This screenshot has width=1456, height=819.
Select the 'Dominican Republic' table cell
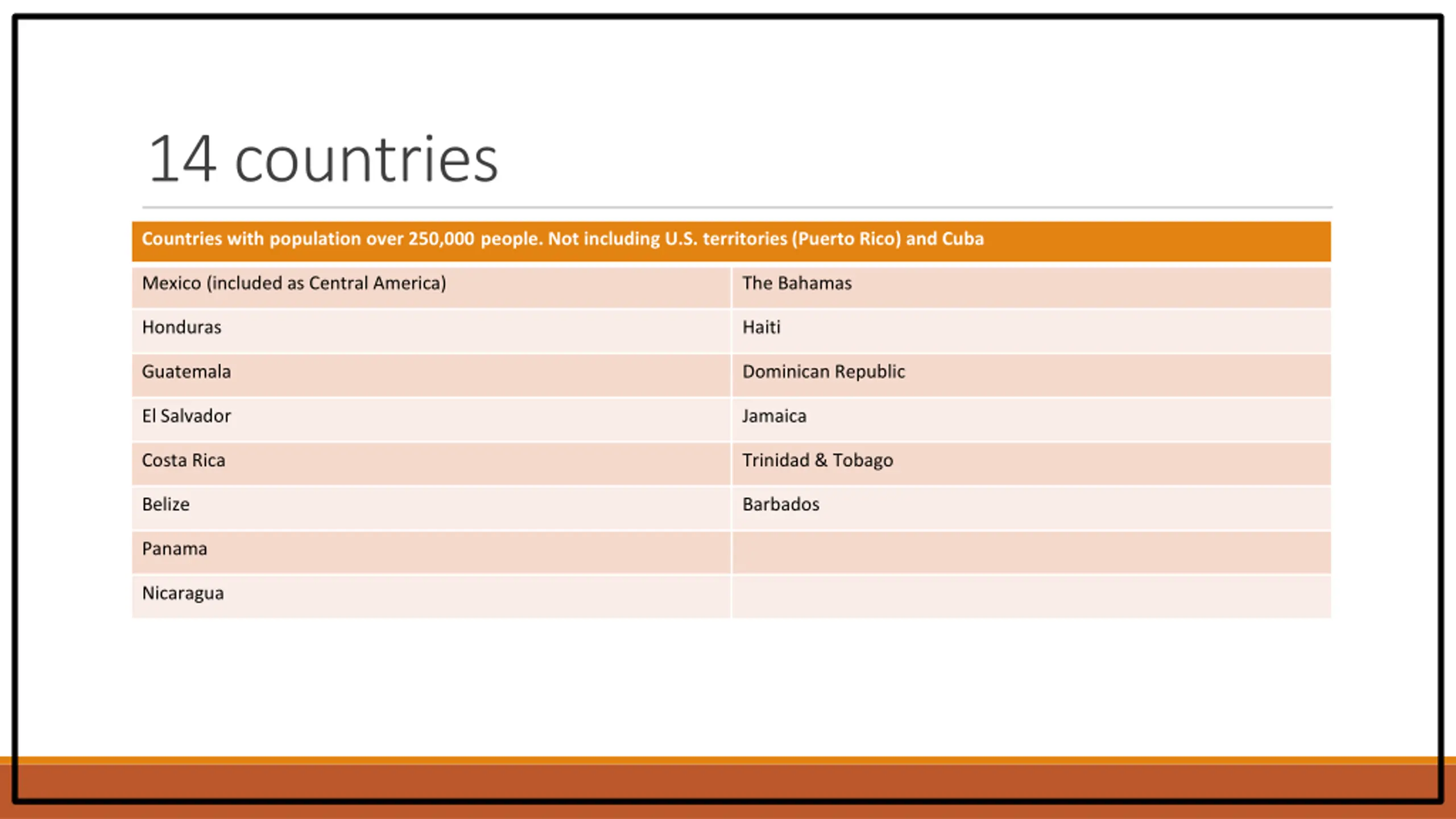click(x=1032, y=375)
